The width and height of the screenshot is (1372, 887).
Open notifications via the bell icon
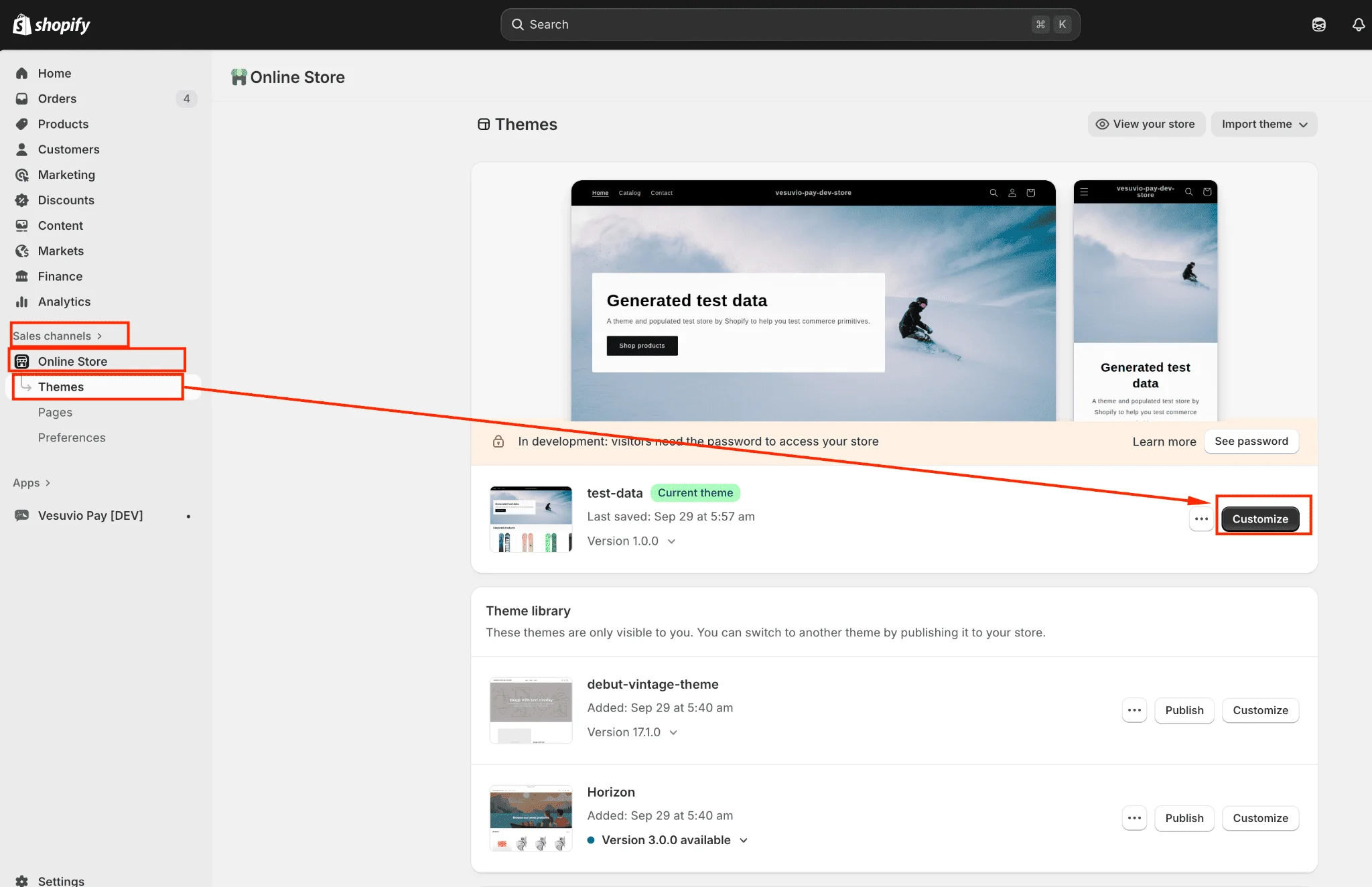pos(1357,24)
